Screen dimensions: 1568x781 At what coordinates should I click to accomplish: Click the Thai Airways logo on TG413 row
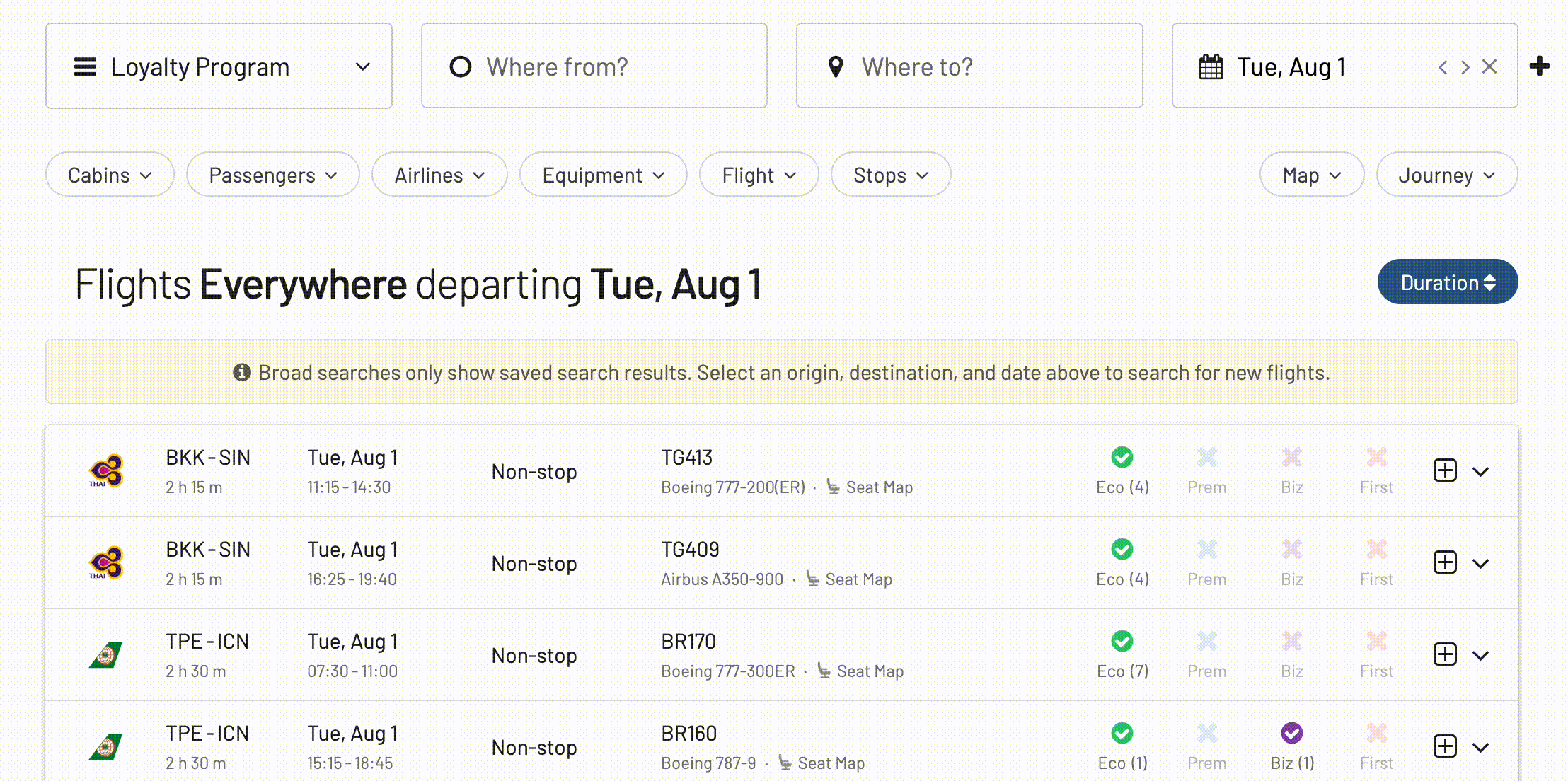click(106, 470)
